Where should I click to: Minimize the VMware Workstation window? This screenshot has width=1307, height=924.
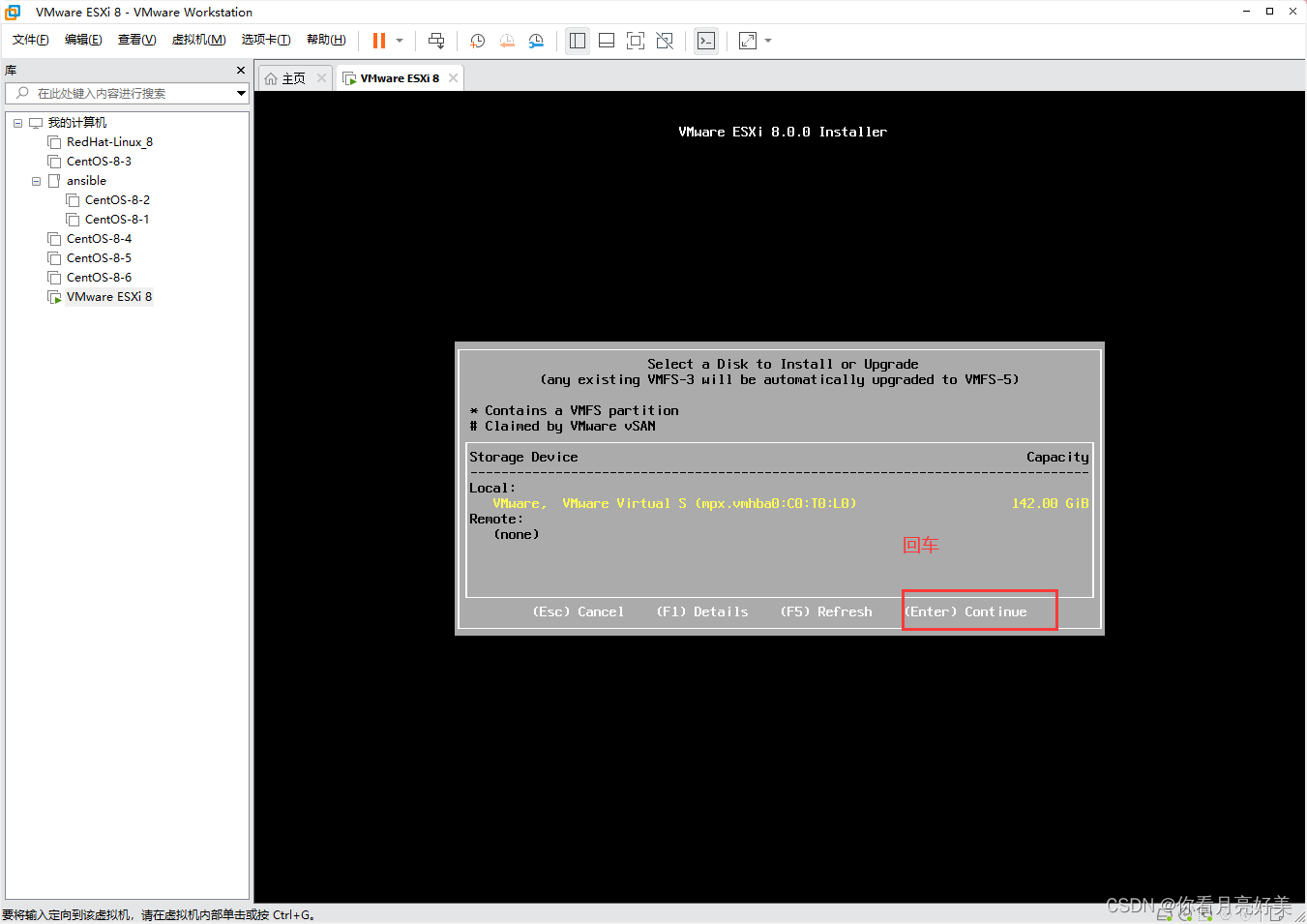(x=1246, y=12)
